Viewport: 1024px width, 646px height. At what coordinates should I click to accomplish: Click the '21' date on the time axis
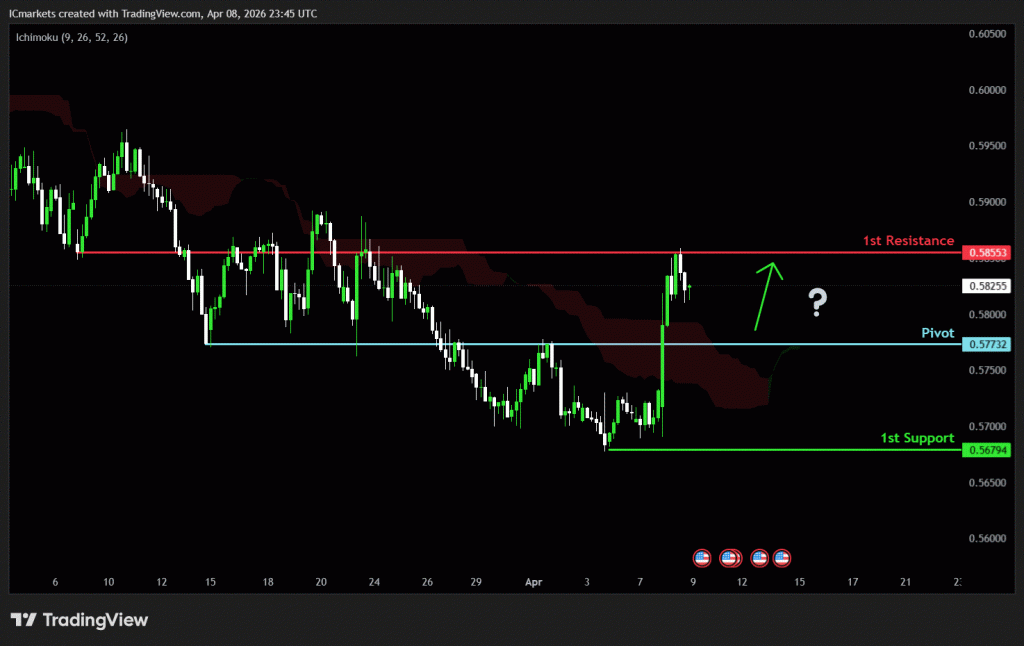(x=906, y=581)
